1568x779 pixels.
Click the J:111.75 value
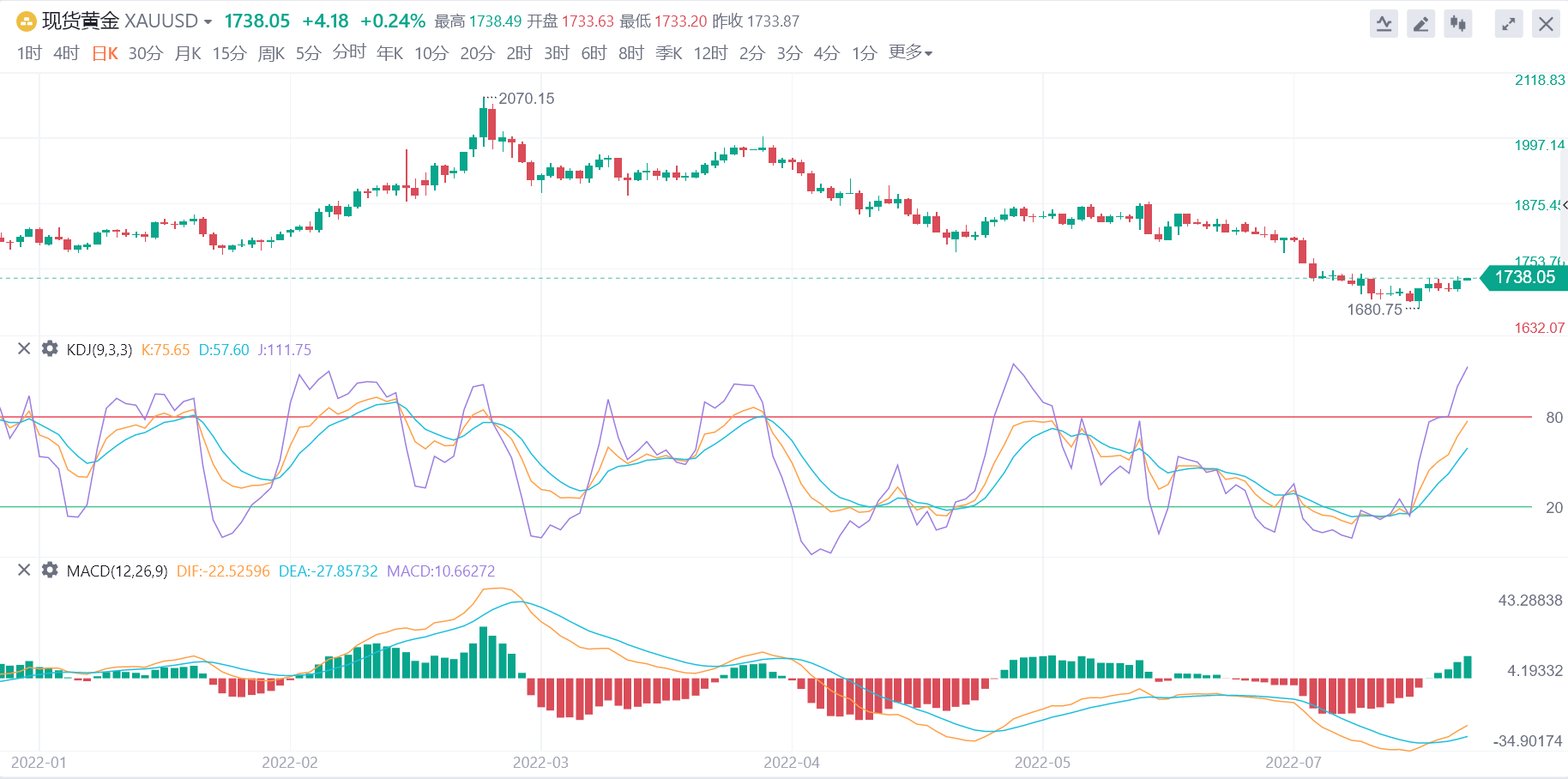pos(285,349)
